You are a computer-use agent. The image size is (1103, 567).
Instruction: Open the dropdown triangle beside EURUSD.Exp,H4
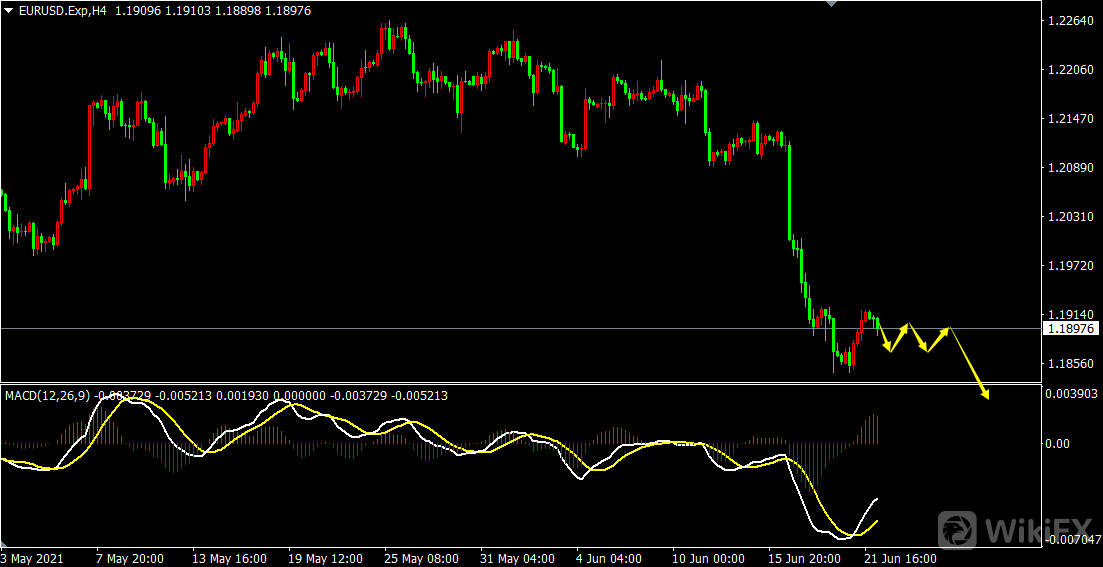click(x=9, y=10)
